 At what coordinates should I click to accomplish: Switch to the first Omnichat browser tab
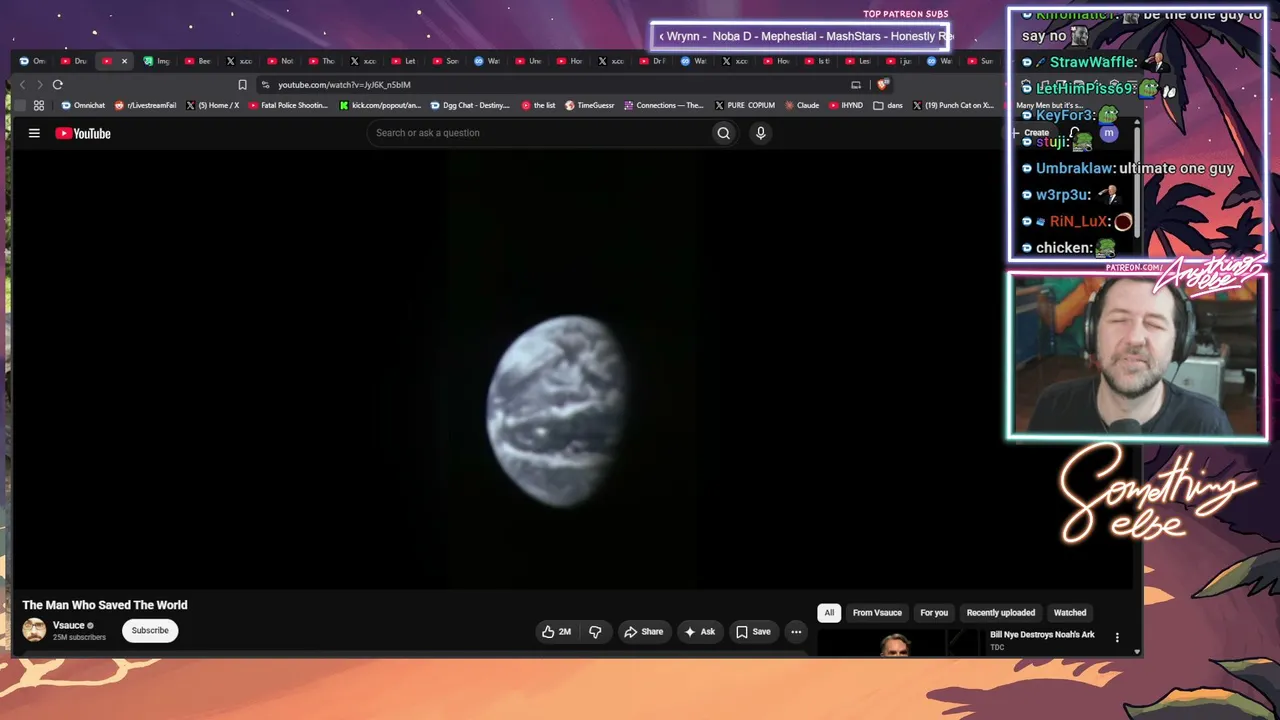[x=33, y=61]
